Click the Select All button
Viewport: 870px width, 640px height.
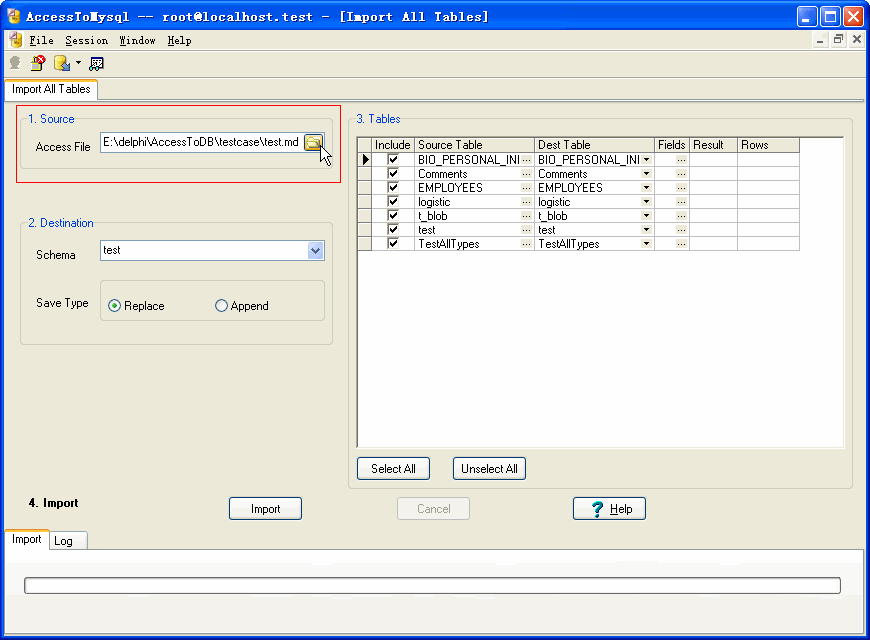(x=393, y=468)
